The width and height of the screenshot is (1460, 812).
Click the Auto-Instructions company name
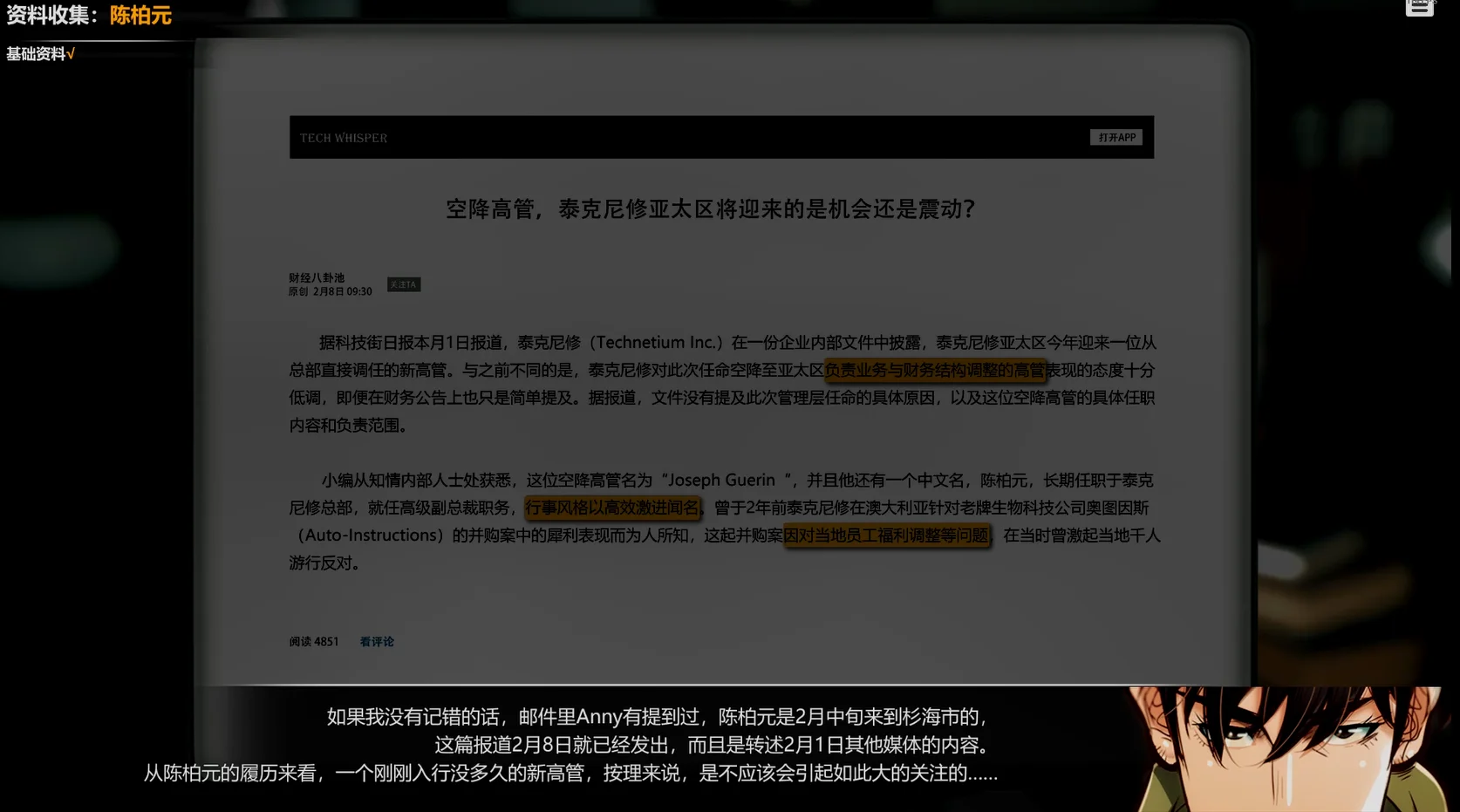(x=371, y=536)
